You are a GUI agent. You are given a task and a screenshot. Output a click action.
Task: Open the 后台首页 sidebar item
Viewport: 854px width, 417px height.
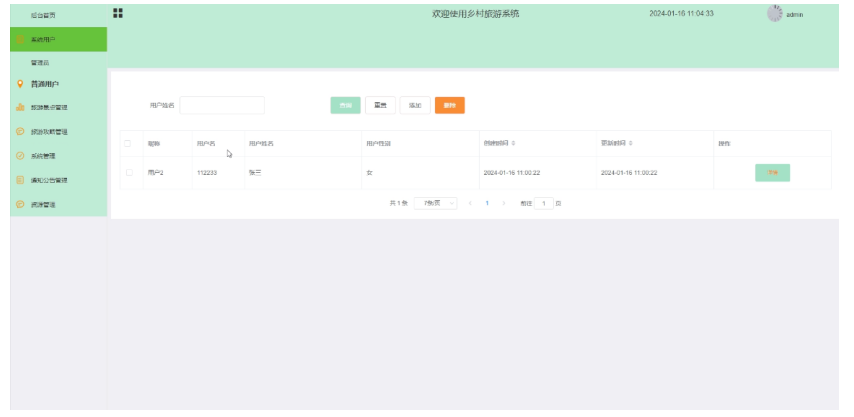[58, 15]
